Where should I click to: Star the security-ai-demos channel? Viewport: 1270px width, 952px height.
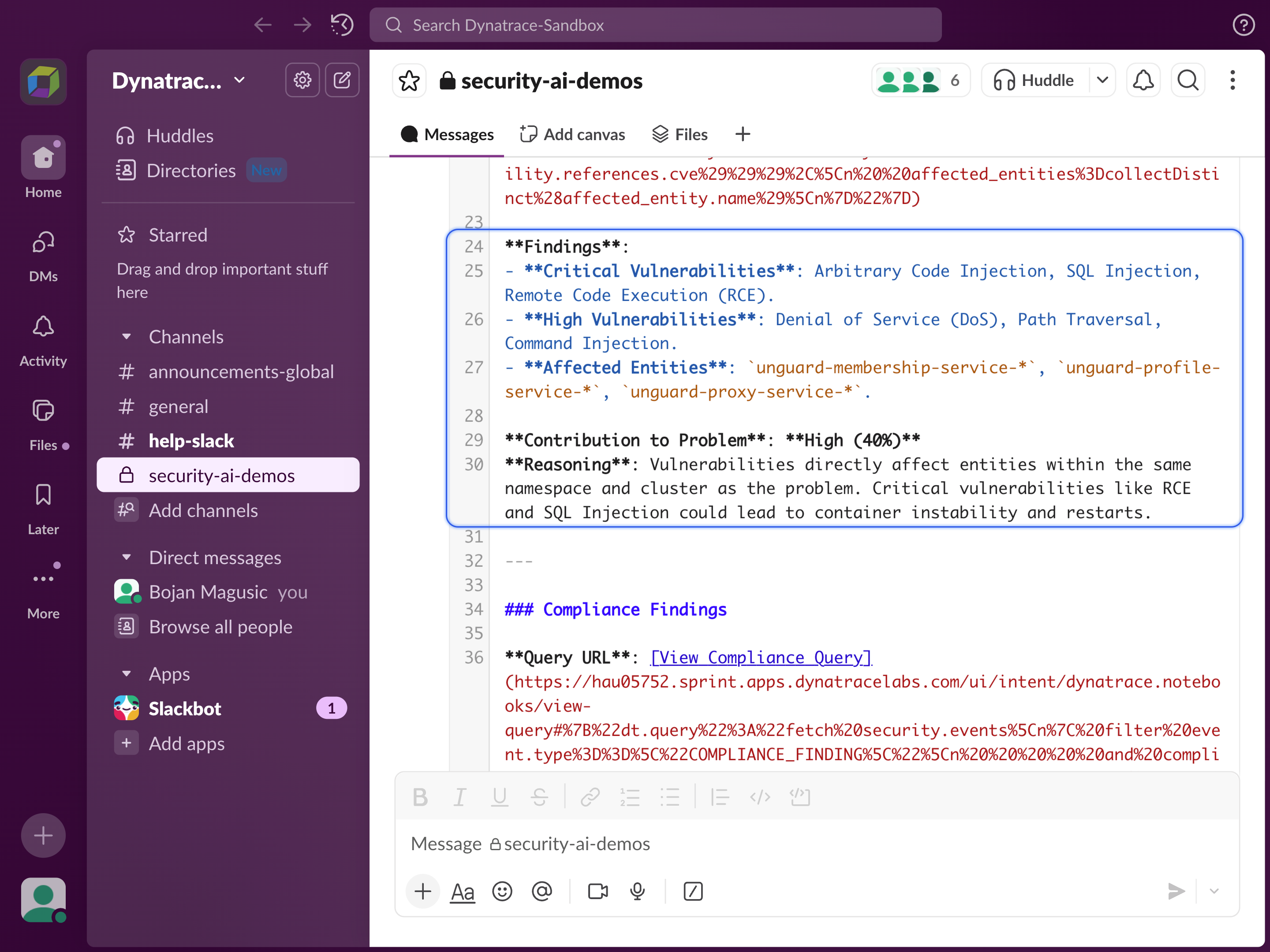[409, 81]
